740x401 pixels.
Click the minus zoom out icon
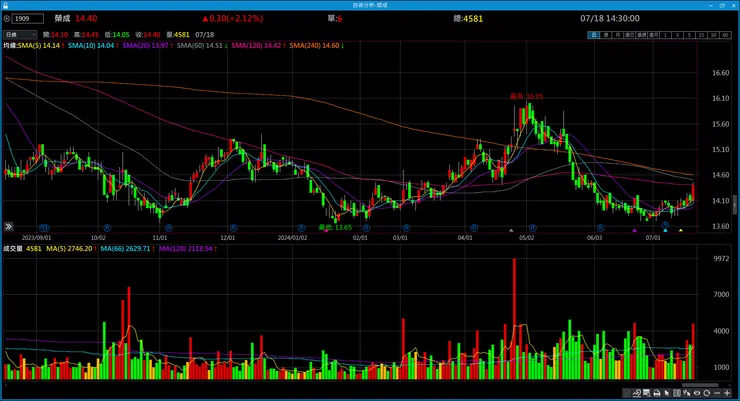[x=717, y=393]
